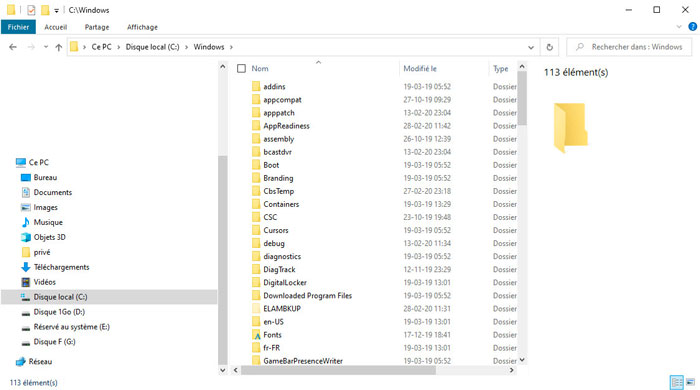Screen dimensions: 700x390
Task: Click Disque local (C:) breadcrumb
Action: [x=152, y=47]
